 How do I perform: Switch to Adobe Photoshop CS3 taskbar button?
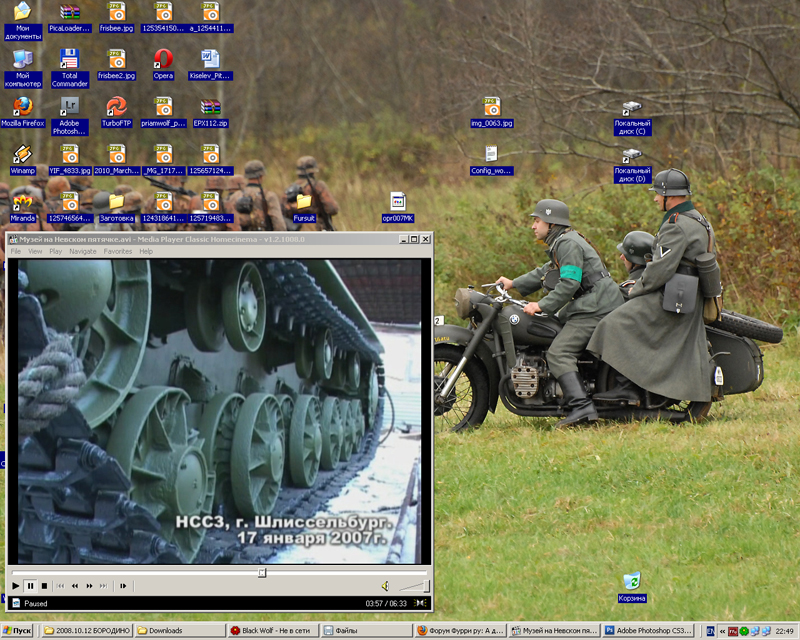click(x=648, y=631)
